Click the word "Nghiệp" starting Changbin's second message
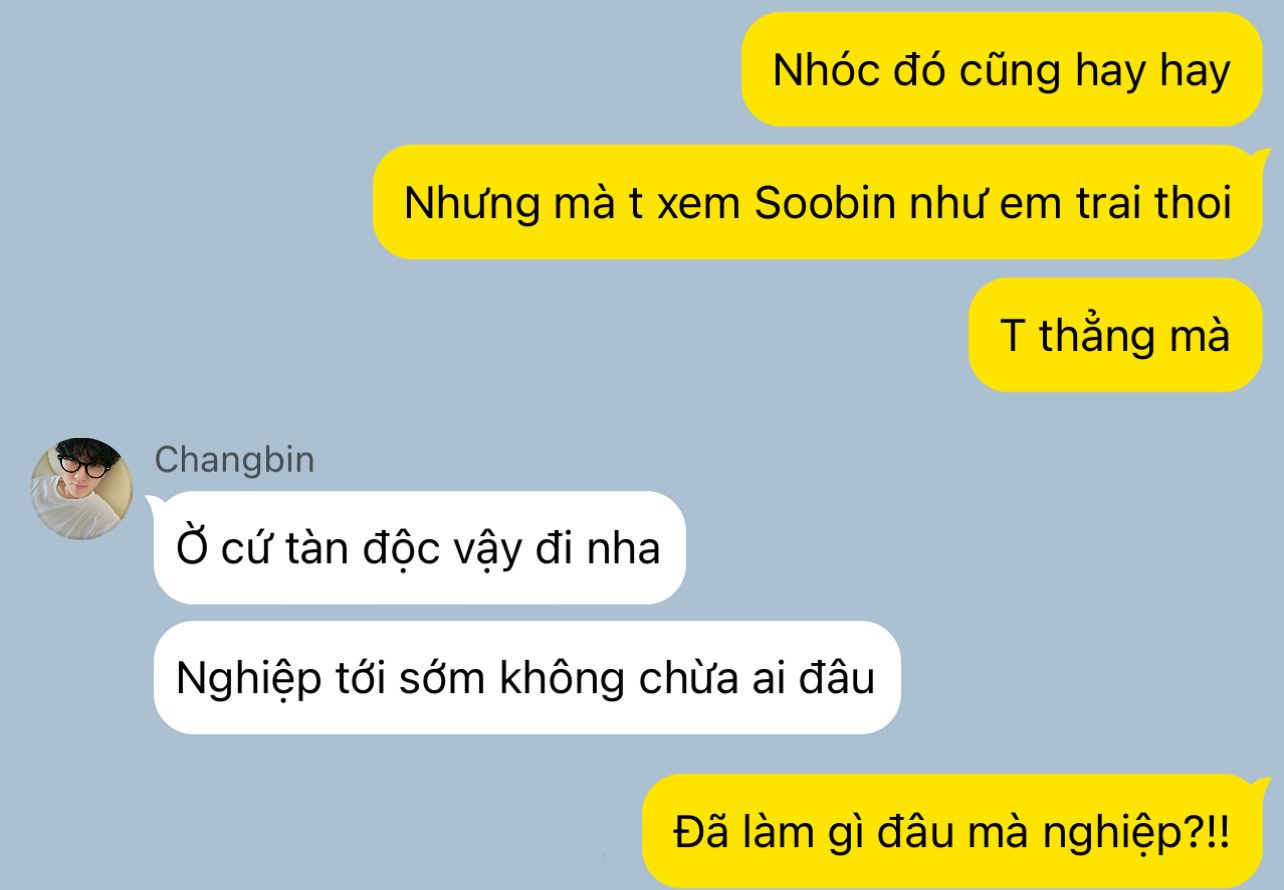The image size is (1284, 890). (249, 680)
